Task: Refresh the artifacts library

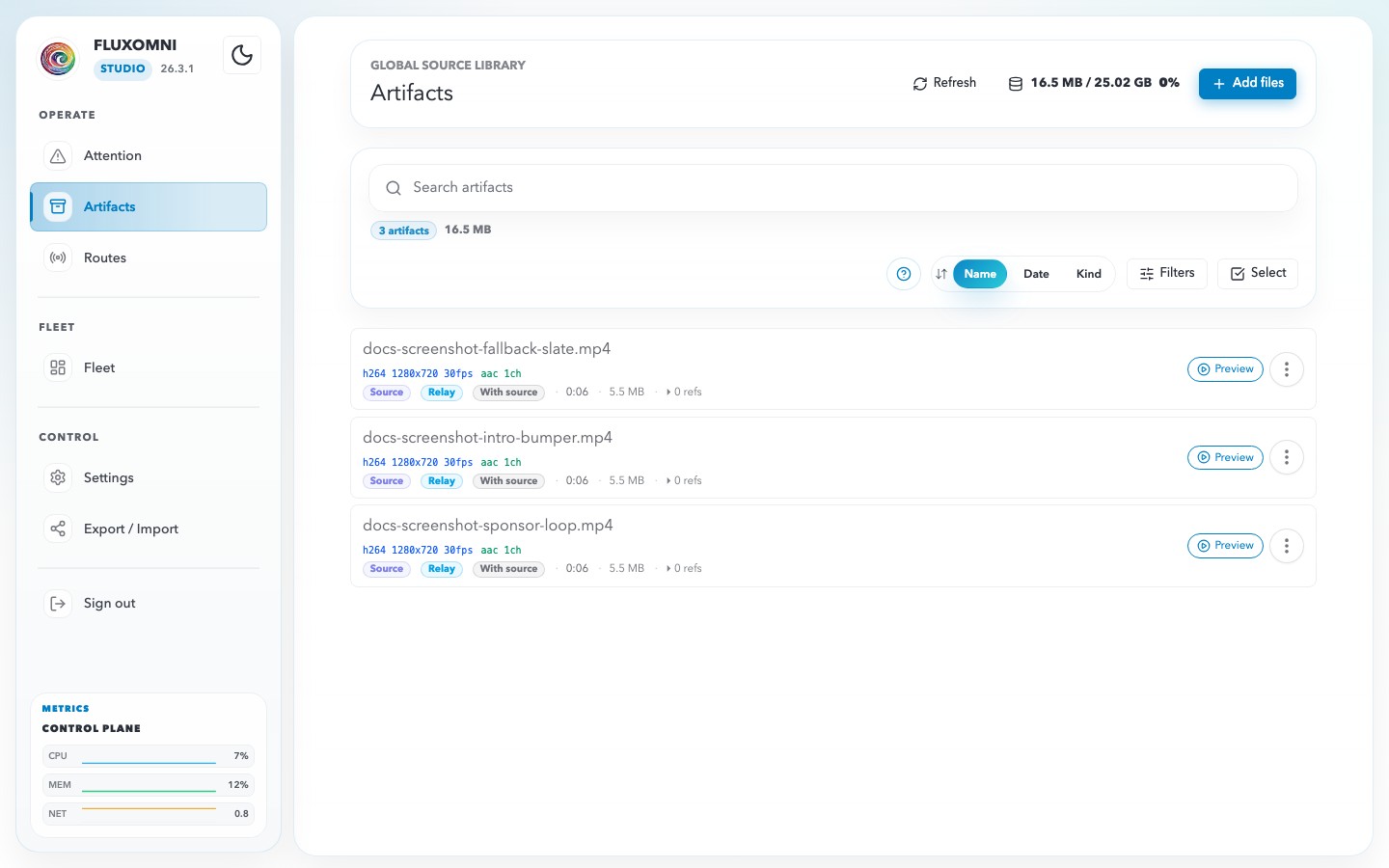Action: tap(944, 83)
